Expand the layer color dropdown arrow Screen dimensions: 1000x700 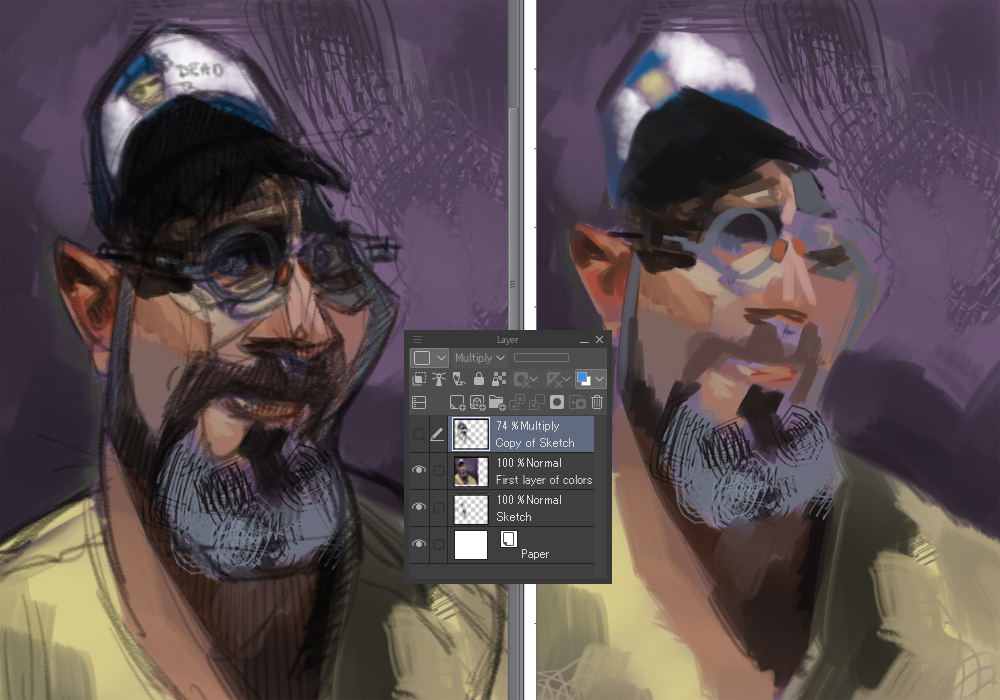[x=599, y=379]
